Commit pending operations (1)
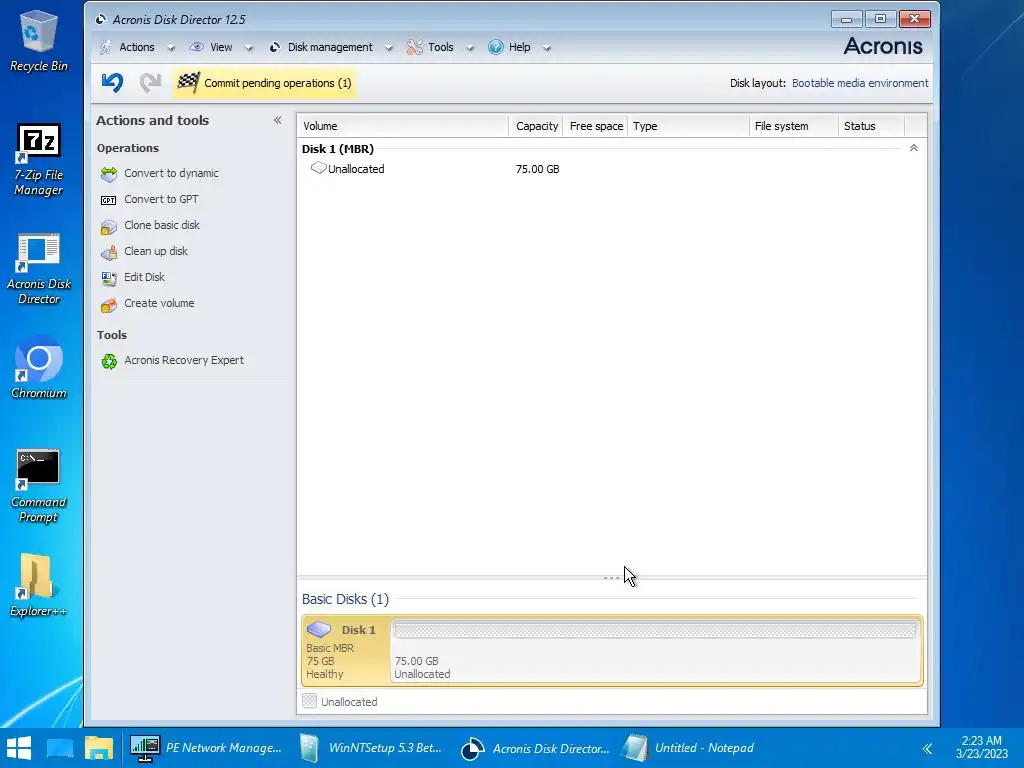This screenshot has height=768, width=1024. click(x=264, y=83)
